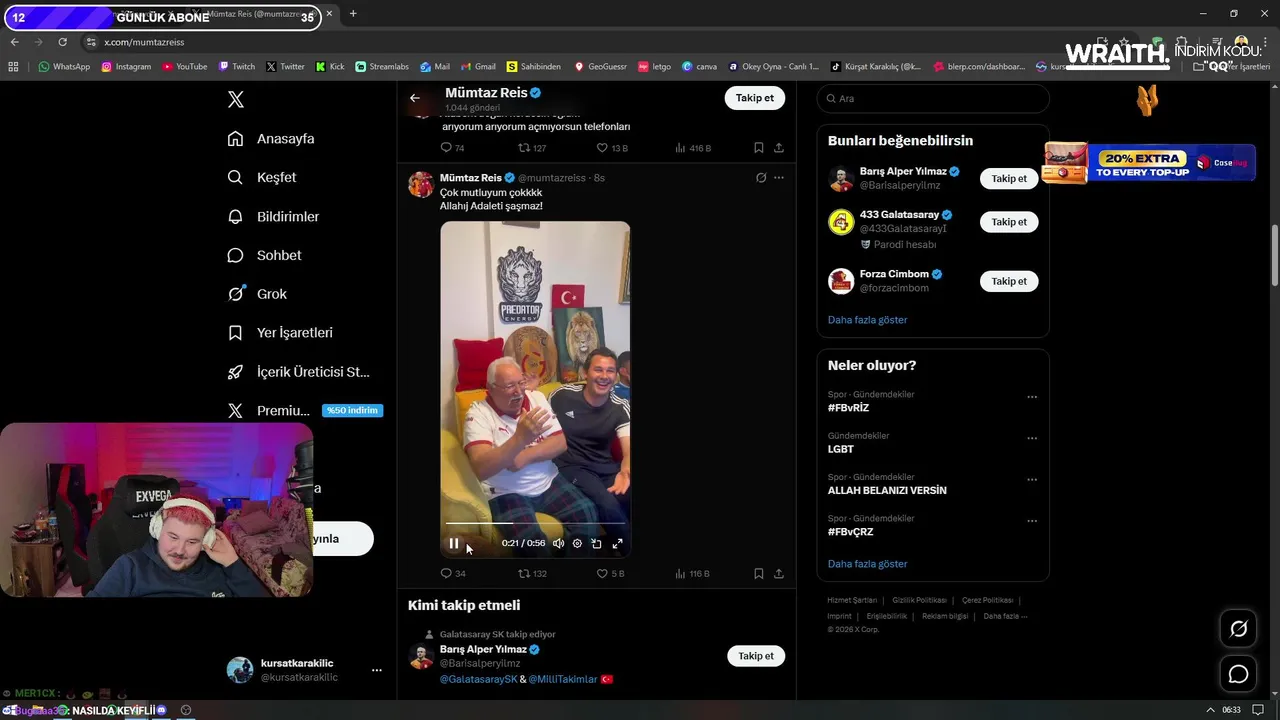Open Grok from sidebar
This screenshot has height=720, width=1280.
point(257,294)
